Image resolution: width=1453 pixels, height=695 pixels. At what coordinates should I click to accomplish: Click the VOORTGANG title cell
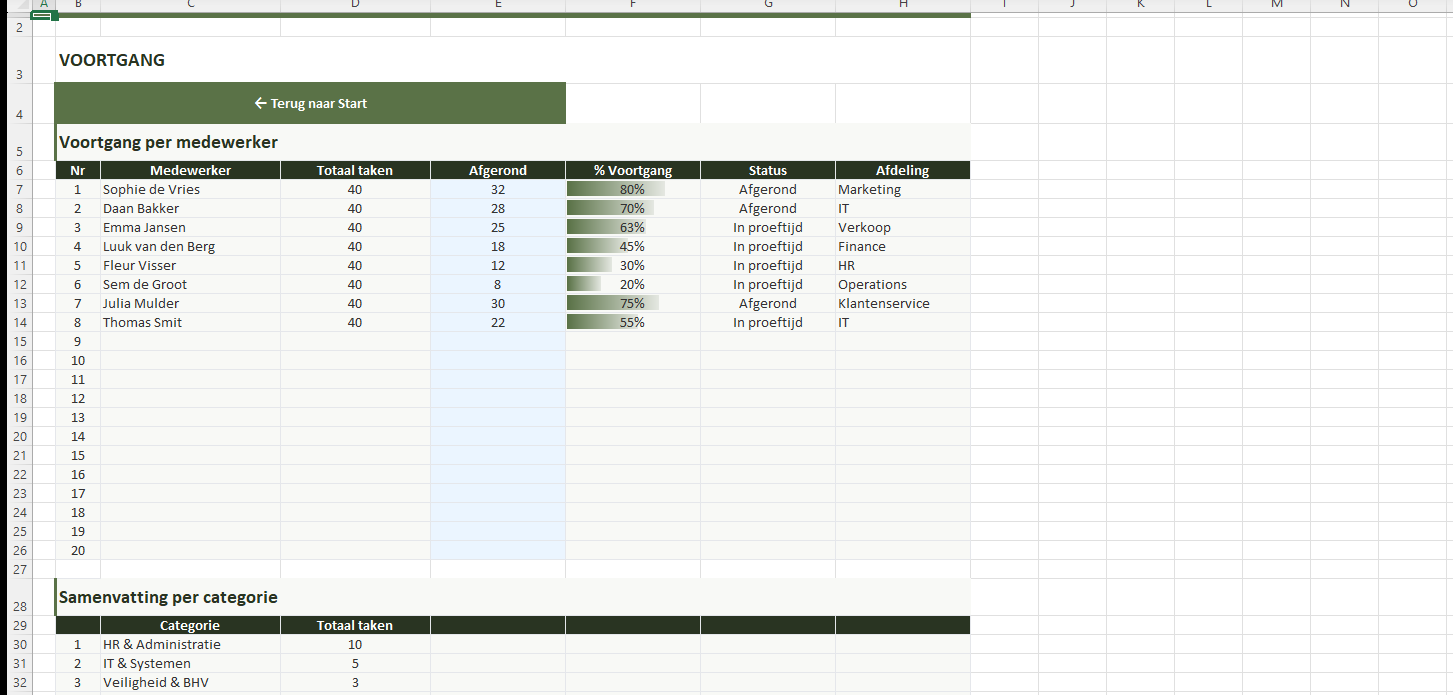point(112,60)
